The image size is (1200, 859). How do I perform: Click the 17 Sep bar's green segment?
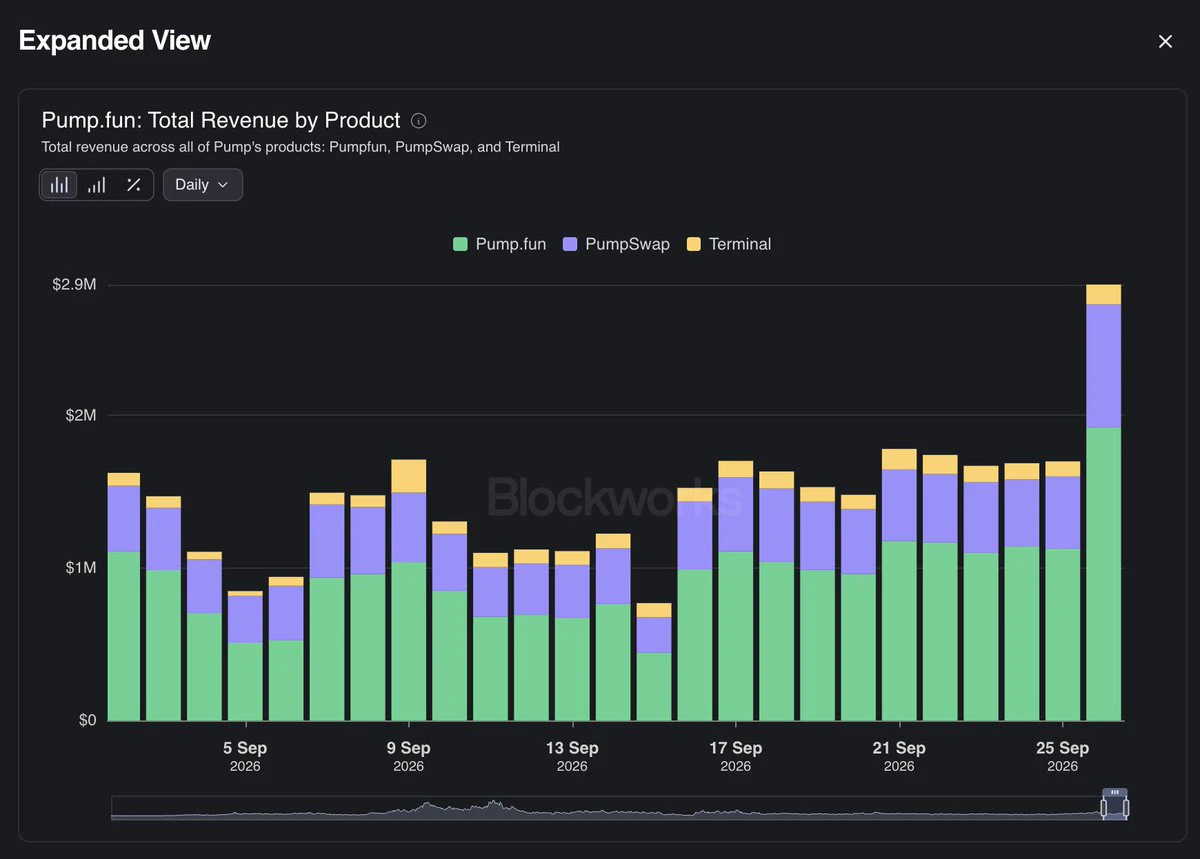point(735,636)
